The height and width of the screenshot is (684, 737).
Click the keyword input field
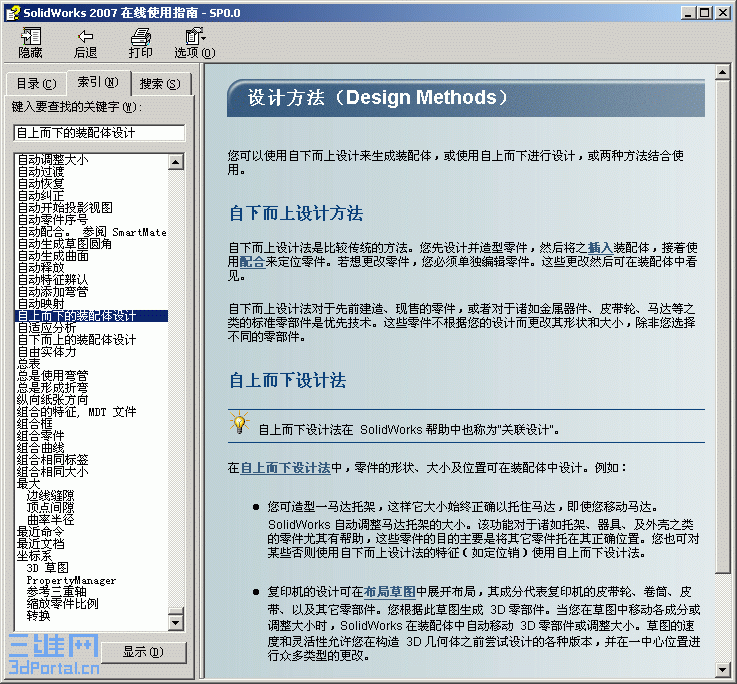[x=99, y=133]
